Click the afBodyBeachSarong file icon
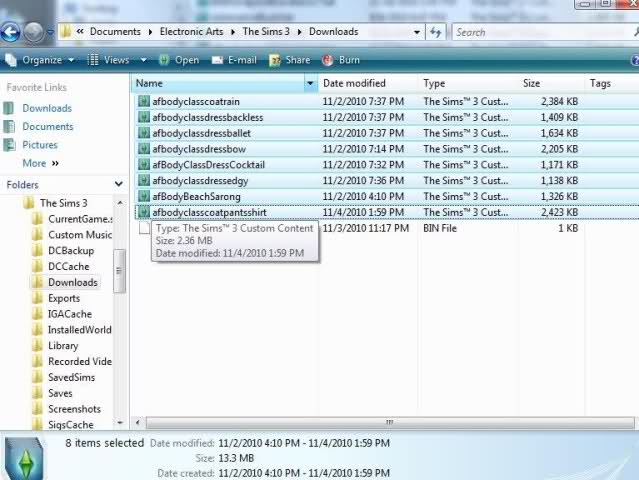Viewport: 639px width, 480px height. [143, 196]
